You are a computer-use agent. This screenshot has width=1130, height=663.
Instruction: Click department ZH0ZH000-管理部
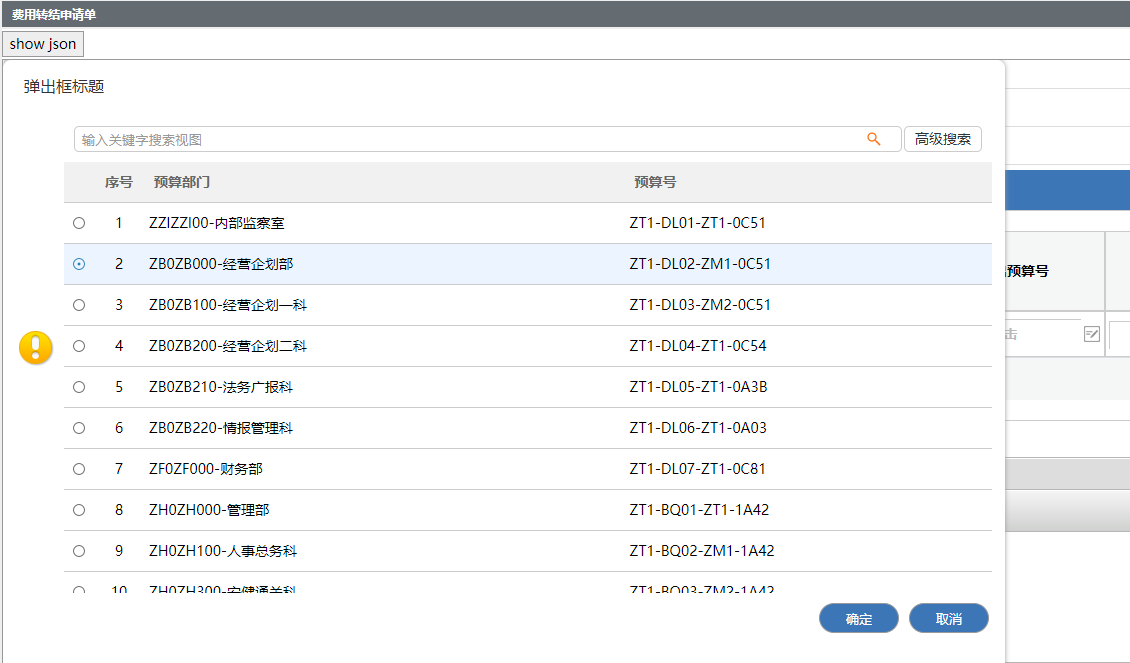click(x=209, y=510)
